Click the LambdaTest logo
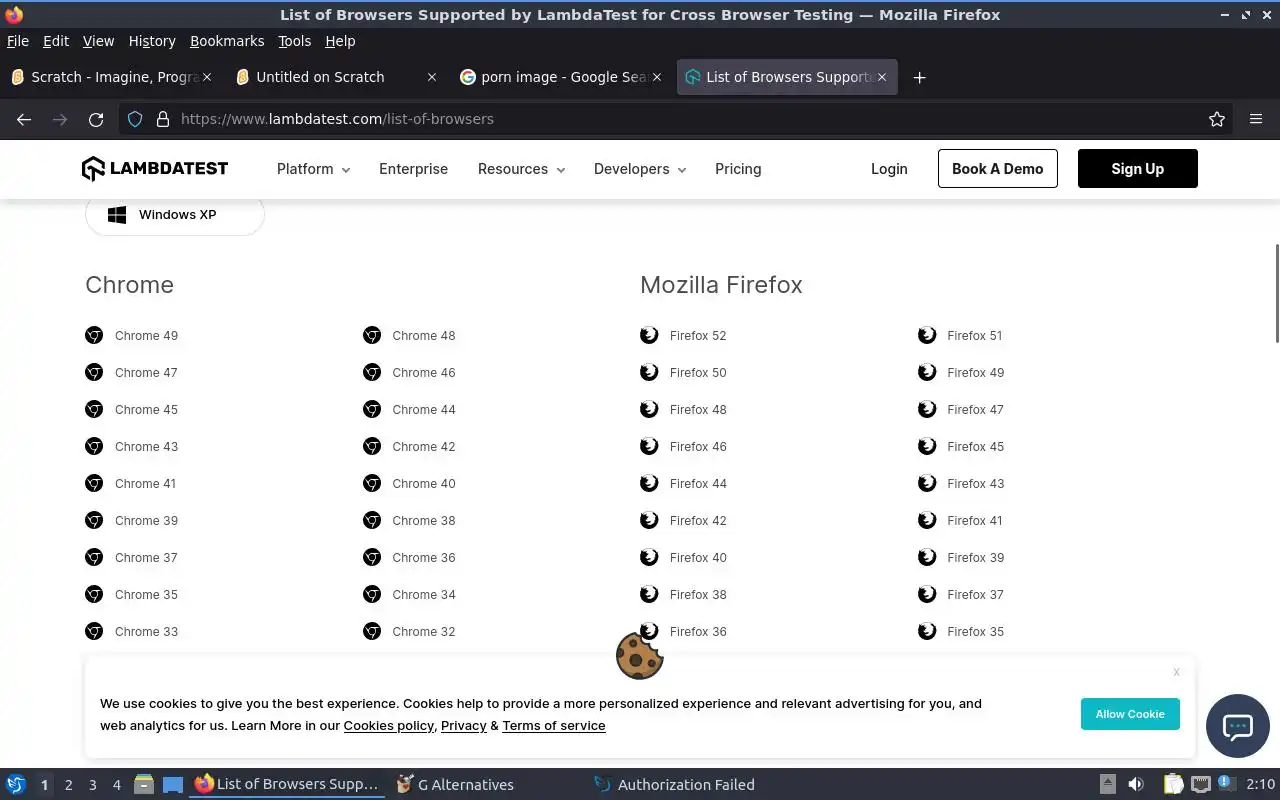 (x=155, y=169)
